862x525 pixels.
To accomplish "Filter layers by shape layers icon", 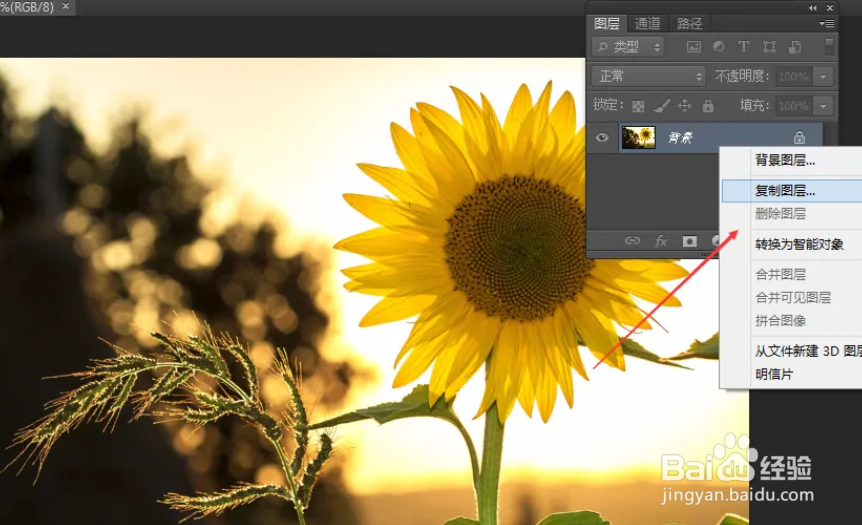I will [770, 47].
